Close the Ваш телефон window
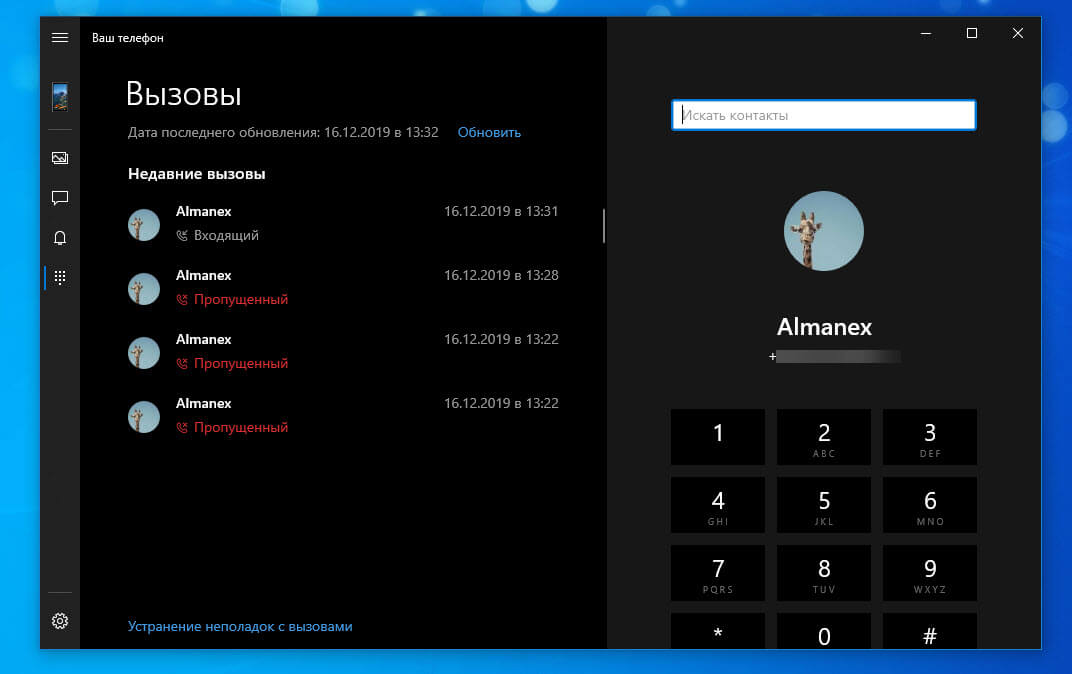 coord(1017,33)
